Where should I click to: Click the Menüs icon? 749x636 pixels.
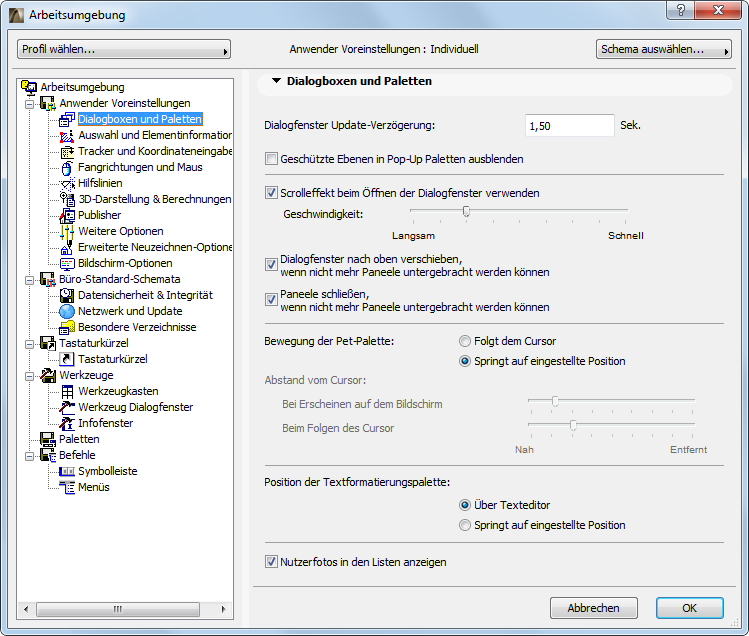tap(67, 487)
